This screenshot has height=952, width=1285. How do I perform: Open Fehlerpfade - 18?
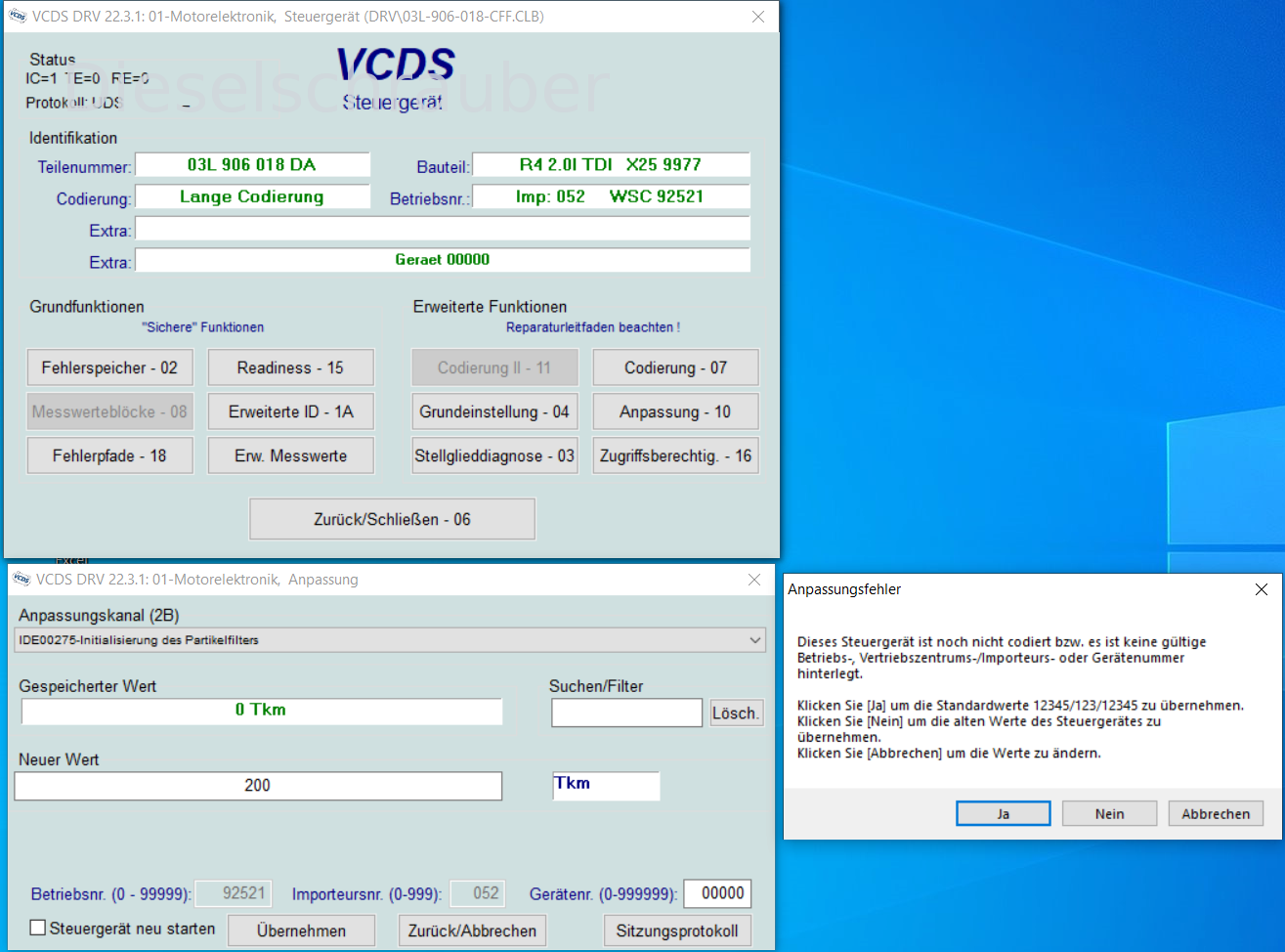pos(109,455)
